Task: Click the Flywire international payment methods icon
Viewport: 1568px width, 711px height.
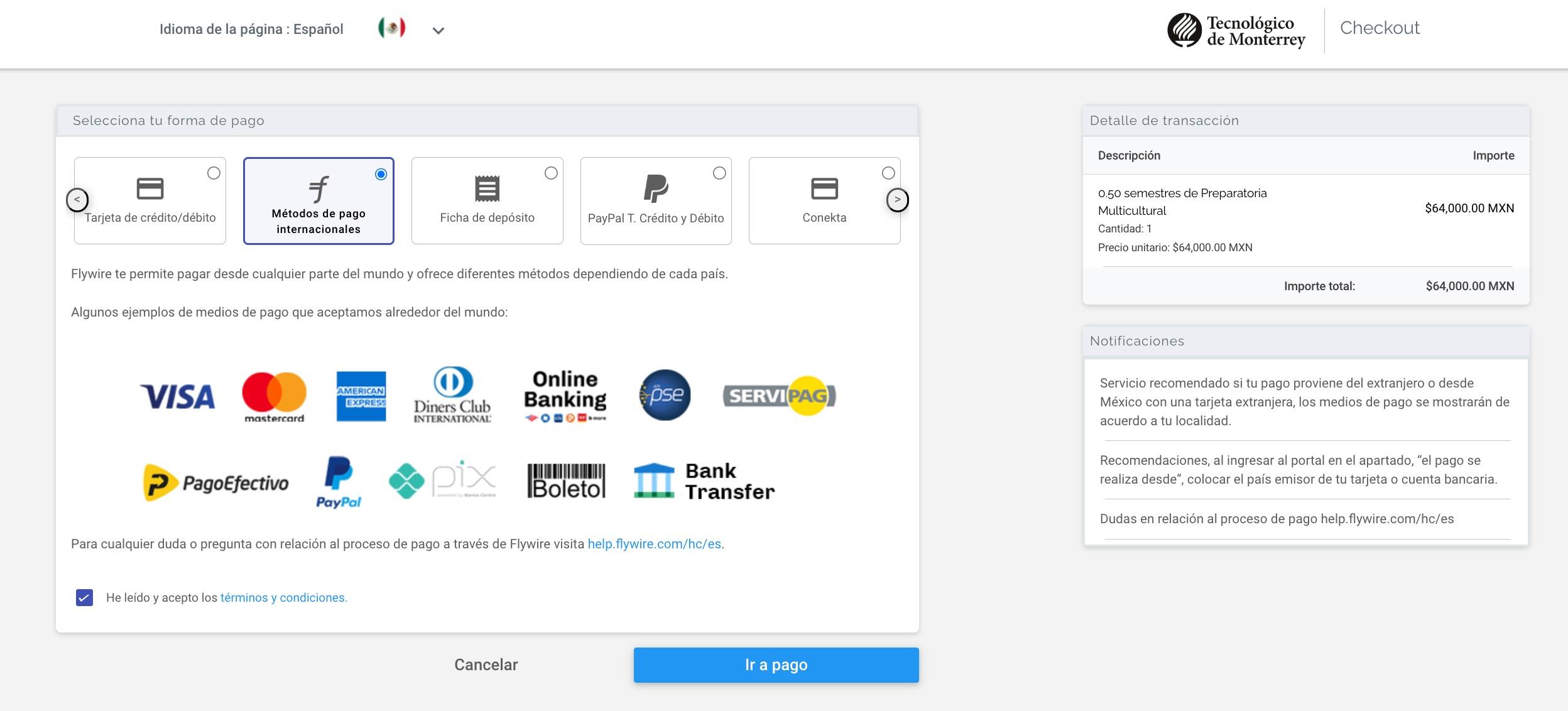Action: (x=318, y=188)
